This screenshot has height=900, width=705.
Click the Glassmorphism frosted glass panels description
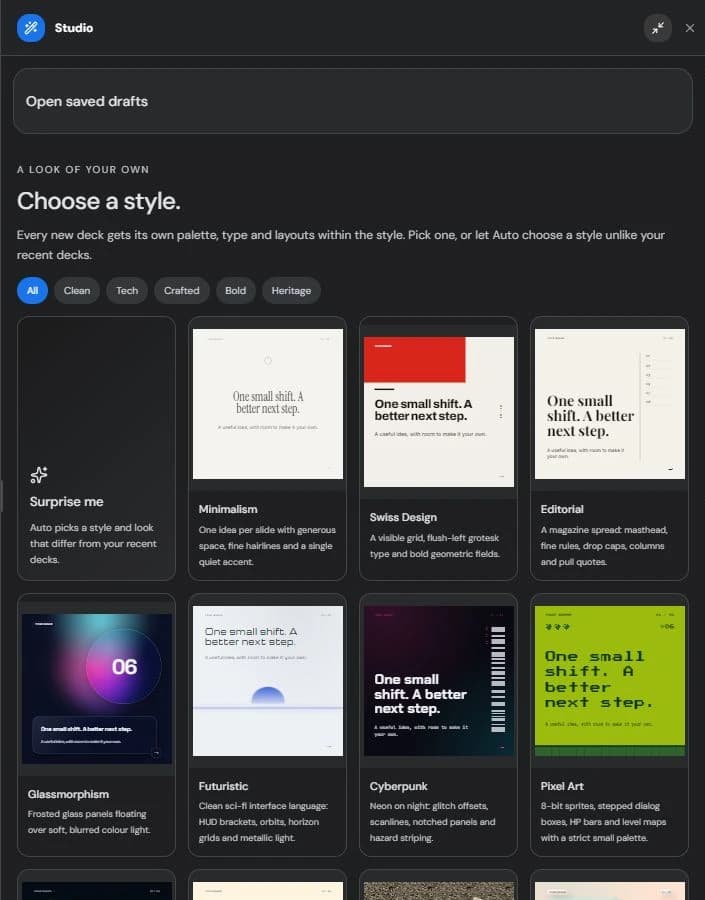(x=89, y=822)
